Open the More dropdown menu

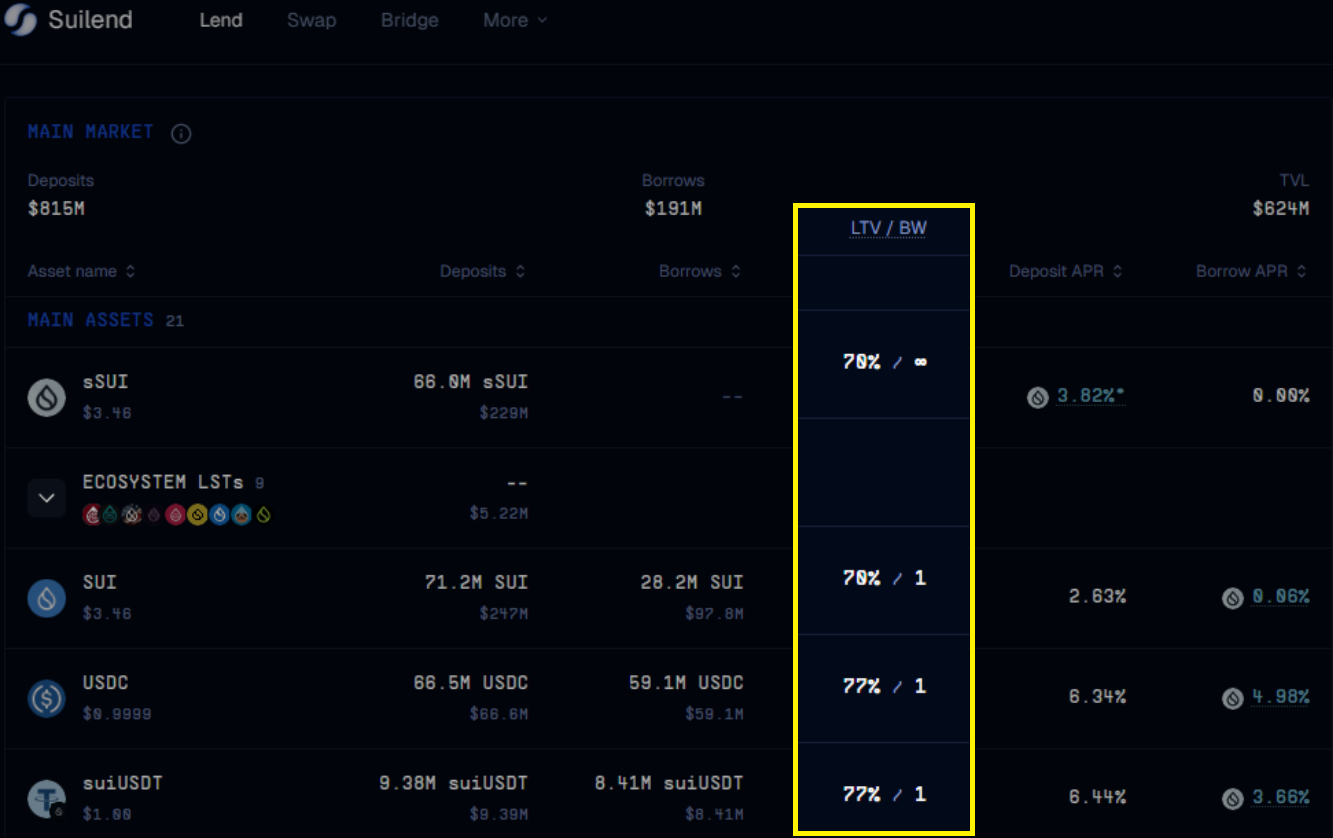(x=514, y=21)
